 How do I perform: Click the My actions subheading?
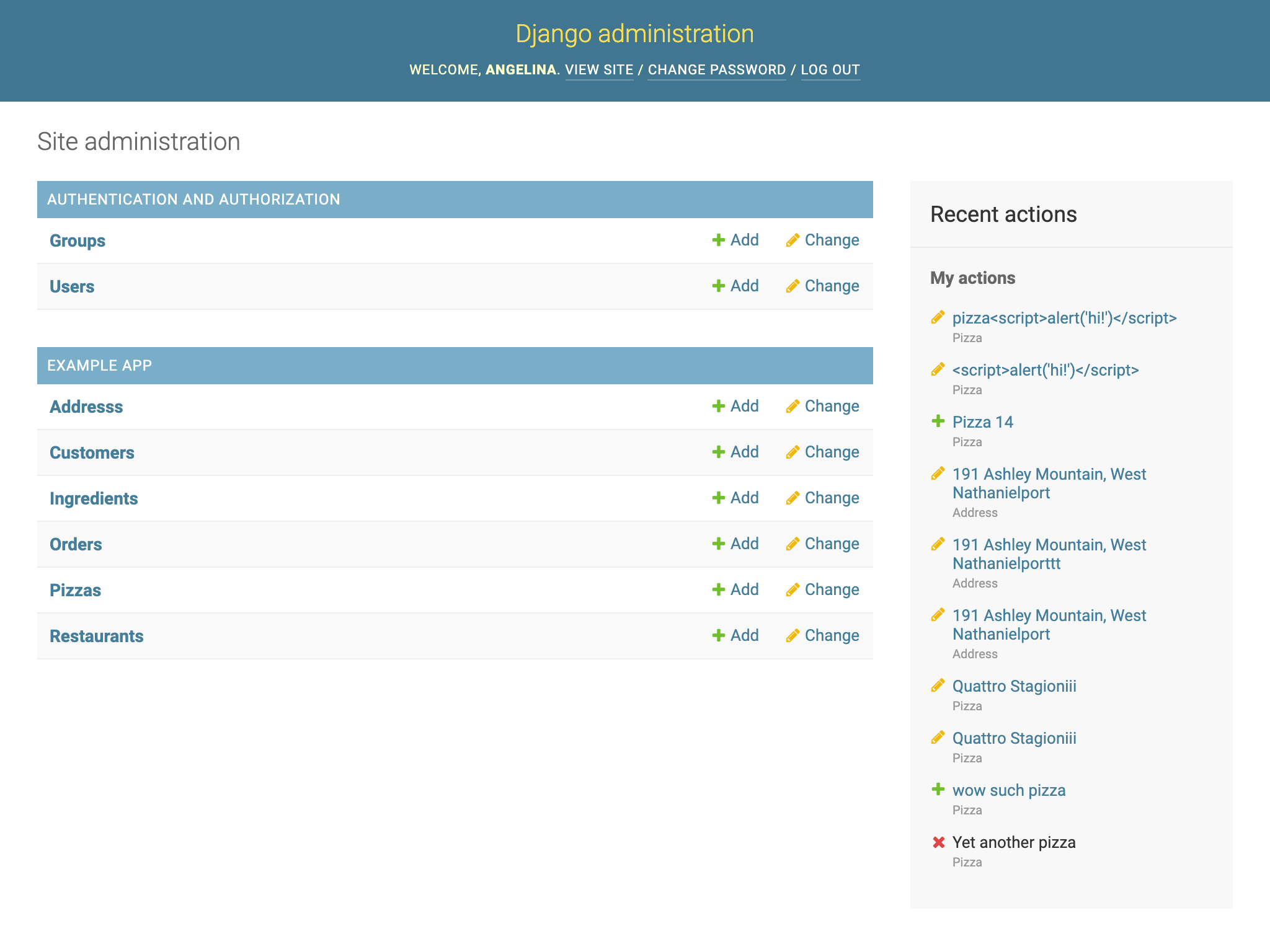coord(972,278)
